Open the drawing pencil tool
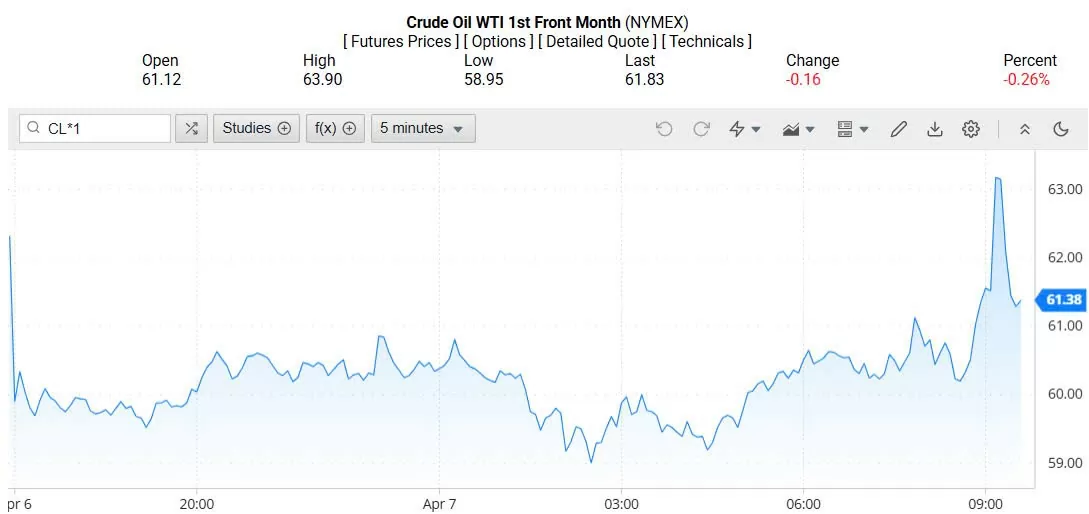 click(x=898, y=129)
